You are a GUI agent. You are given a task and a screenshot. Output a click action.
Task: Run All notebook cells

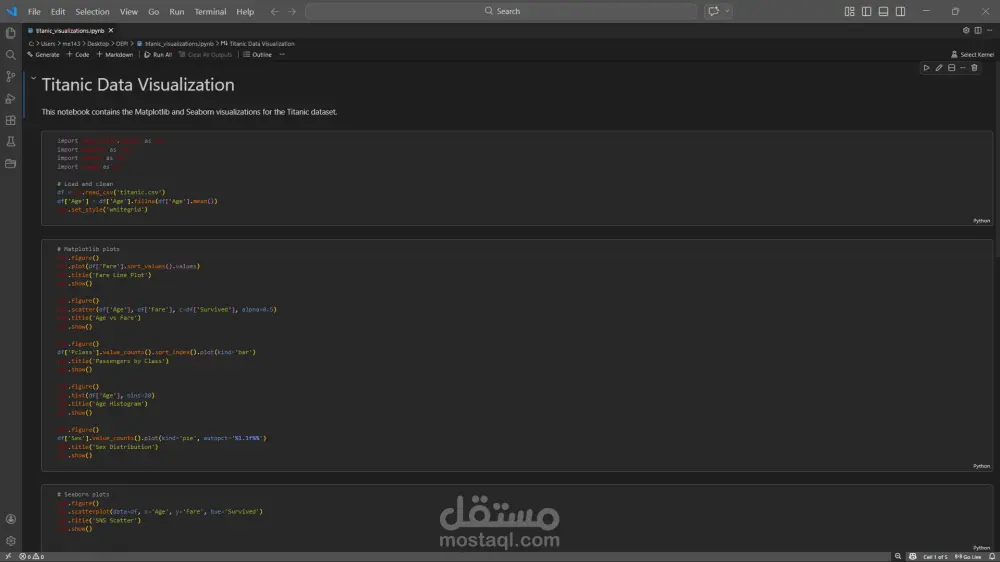(158, 55)
